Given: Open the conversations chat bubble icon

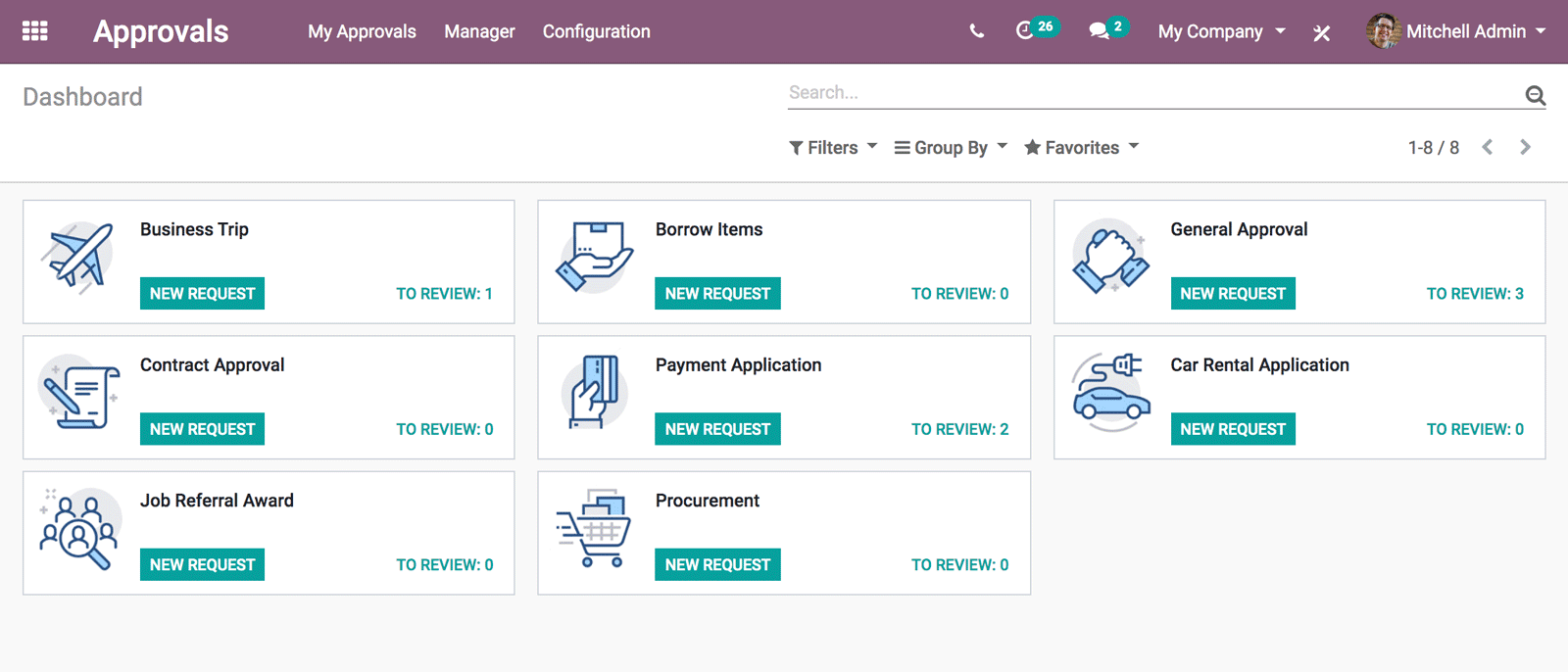Looking at the screenshot, I should click(x=1099, y=31).
